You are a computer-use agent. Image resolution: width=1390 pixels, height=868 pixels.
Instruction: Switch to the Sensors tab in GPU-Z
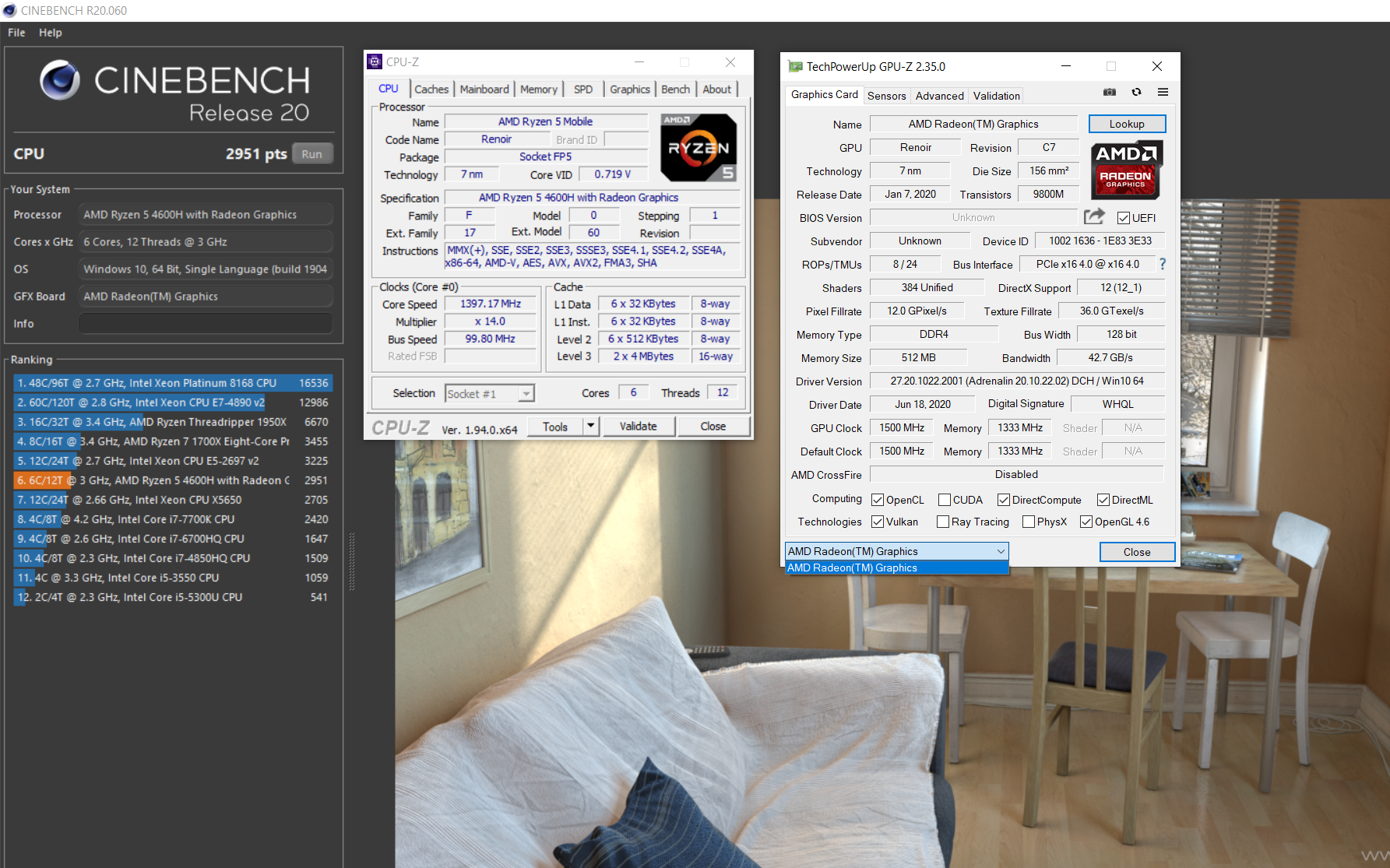[887, 96]
